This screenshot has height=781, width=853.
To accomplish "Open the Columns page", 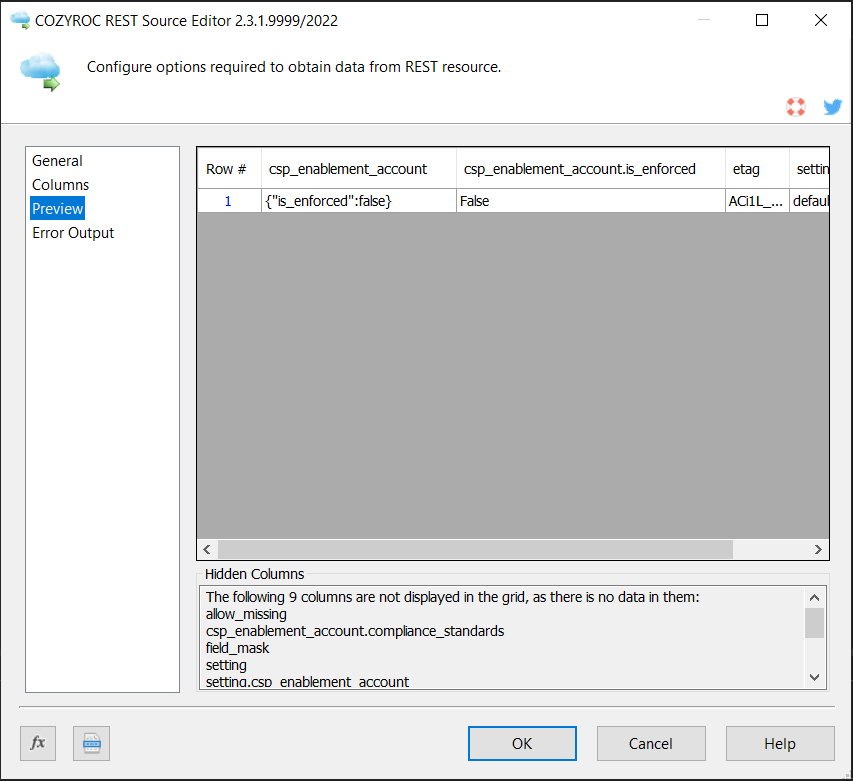I will (x=60, y=185).
